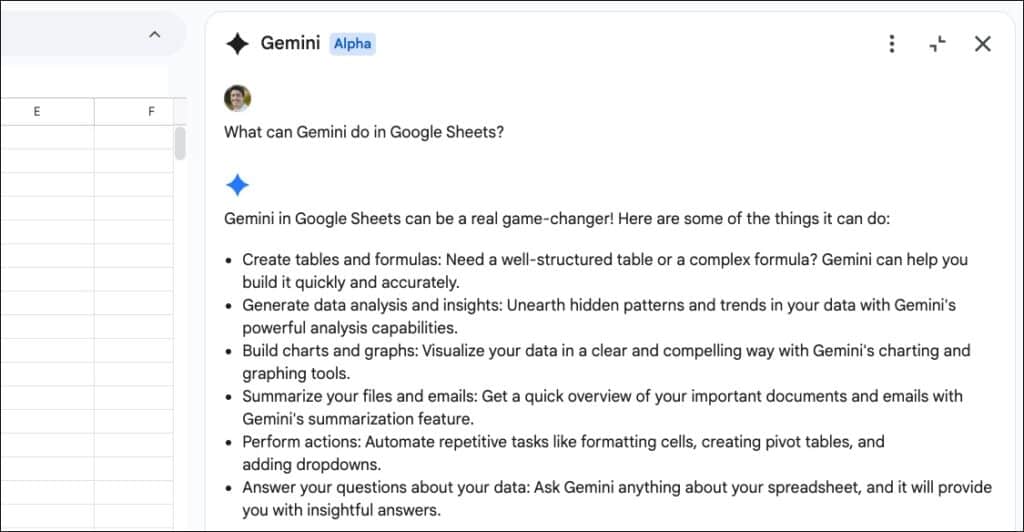Image resolution: width=1024 pixels, height=532 pixels.
Task: Collapse the toolbar using the up chevron
Action: 154,35
